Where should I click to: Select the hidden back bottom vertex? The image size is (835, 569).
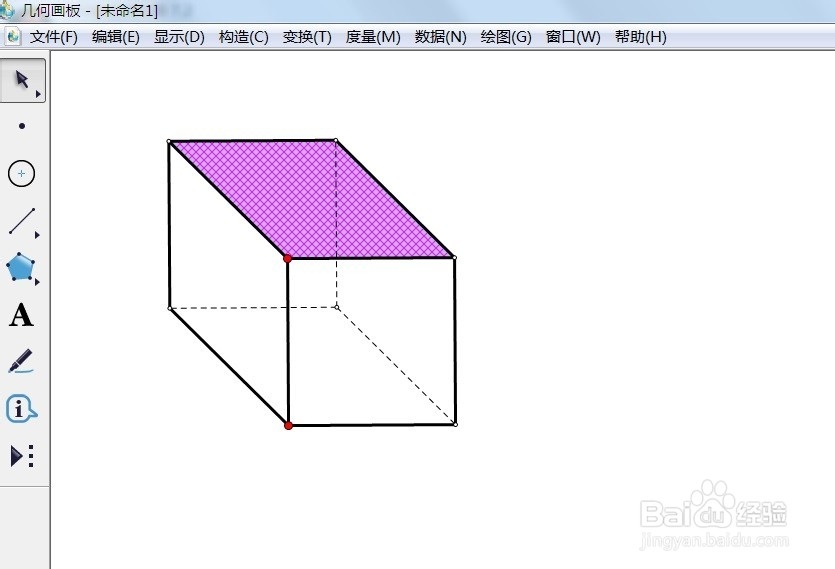337,307
